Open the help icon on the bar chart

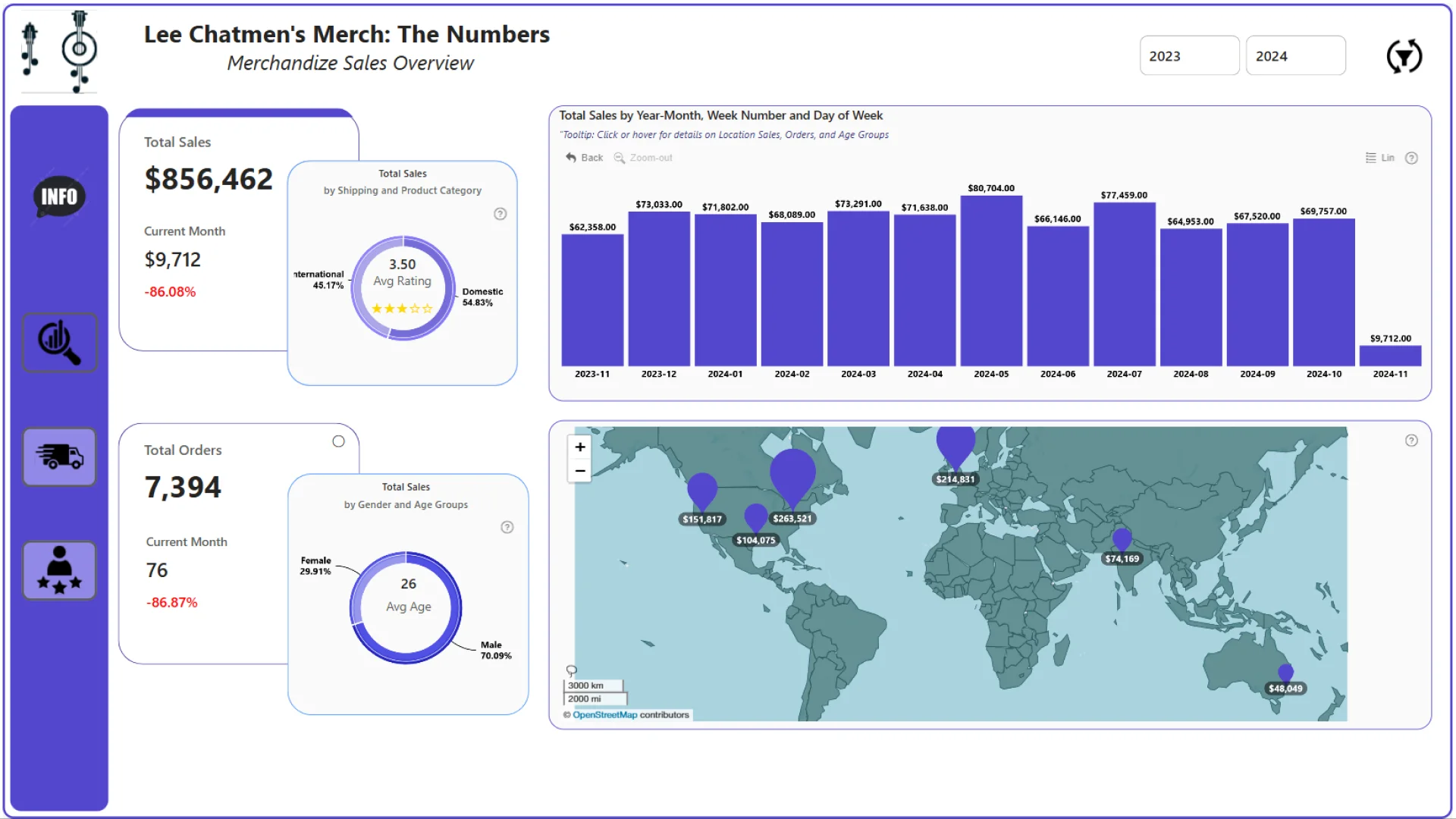1411,158
